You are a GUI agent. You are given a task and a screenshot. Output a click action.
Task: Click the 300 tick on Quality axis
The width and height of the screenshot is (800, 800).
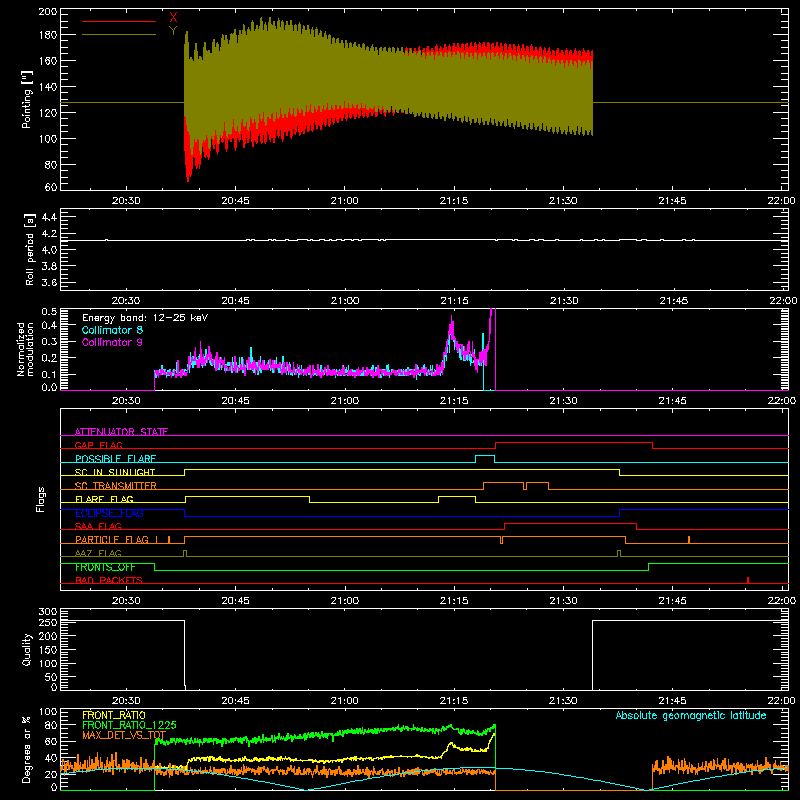coord(48,611)
